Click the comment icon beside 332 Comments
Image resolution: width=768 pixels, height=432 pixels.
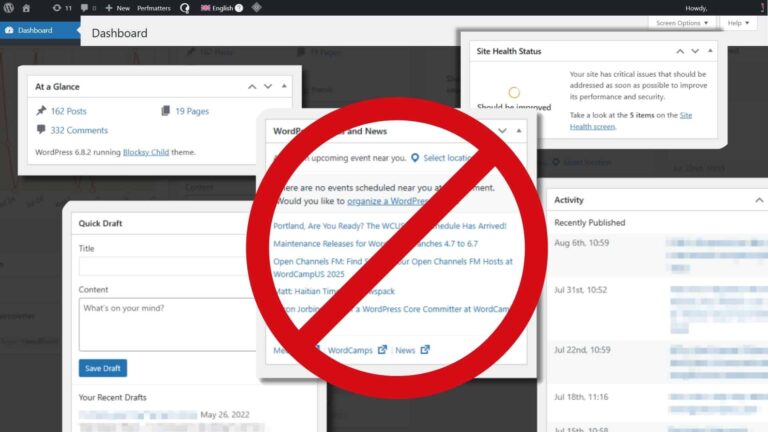(x=40, y=130)
